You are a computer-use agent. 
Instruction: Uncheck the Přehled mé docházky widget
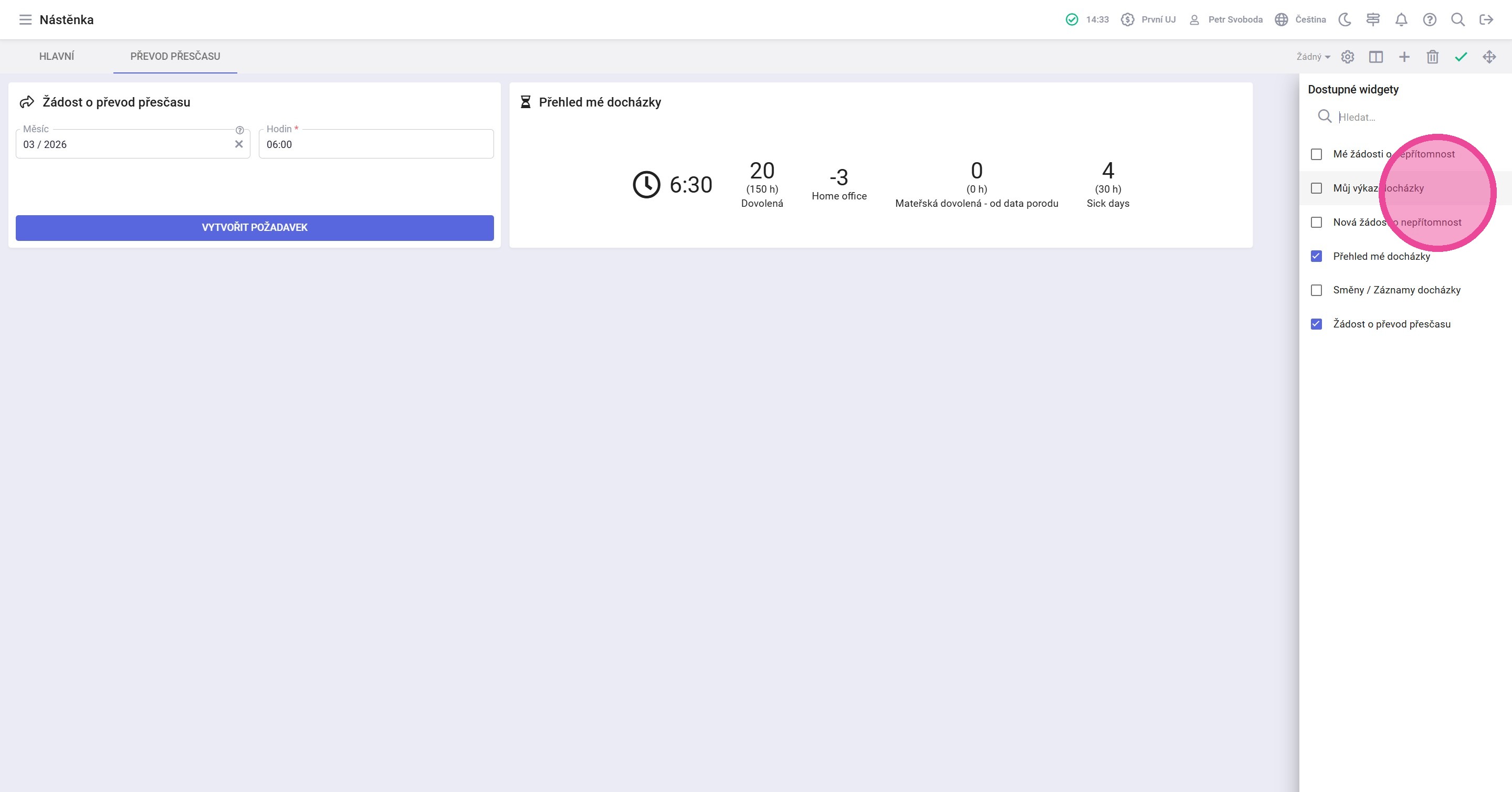pyautogui.click(x=1317, y=256)
